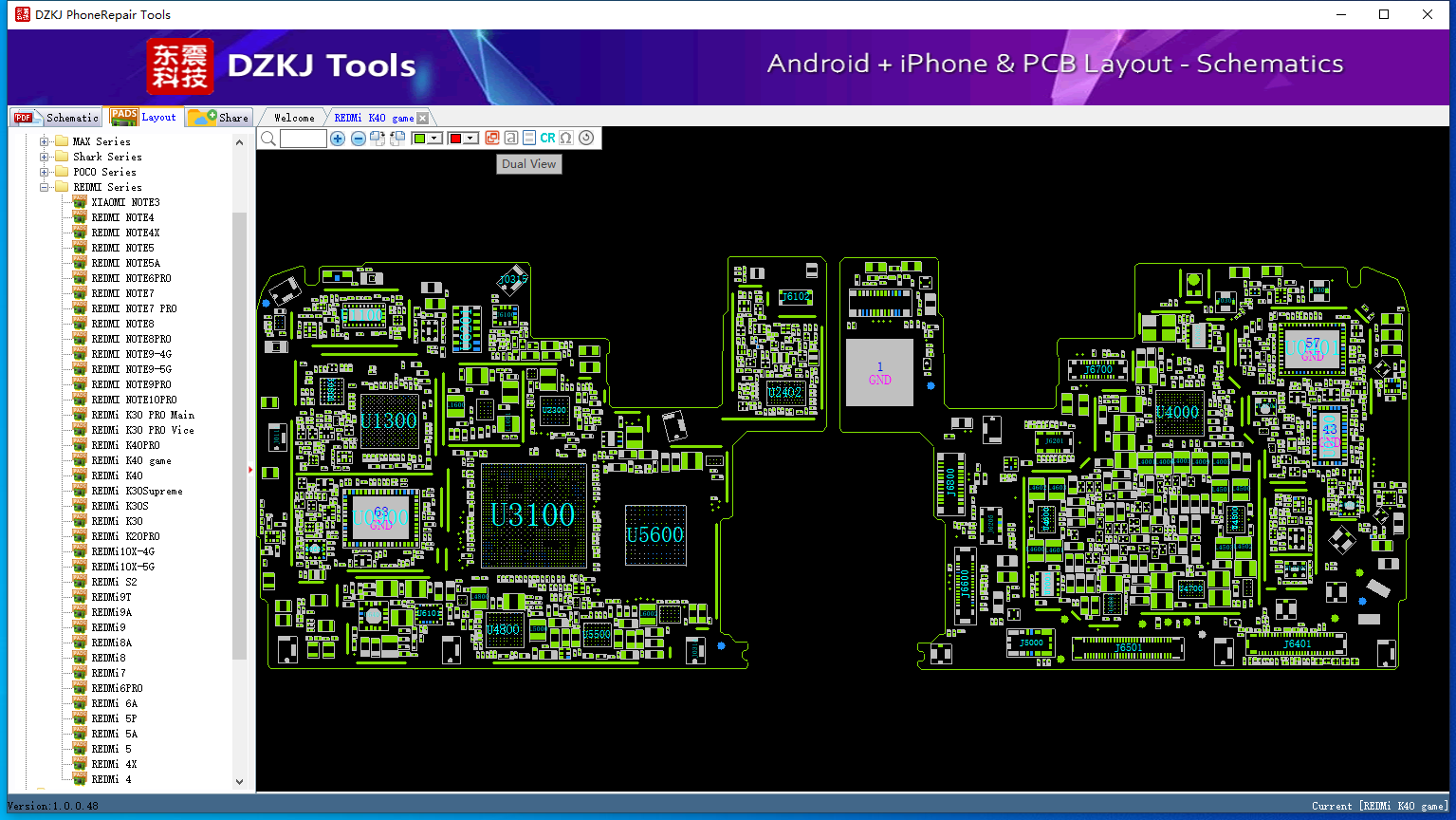Expand the MAX Series folder
Viewport: 1456px width, 820px height.
44,141
